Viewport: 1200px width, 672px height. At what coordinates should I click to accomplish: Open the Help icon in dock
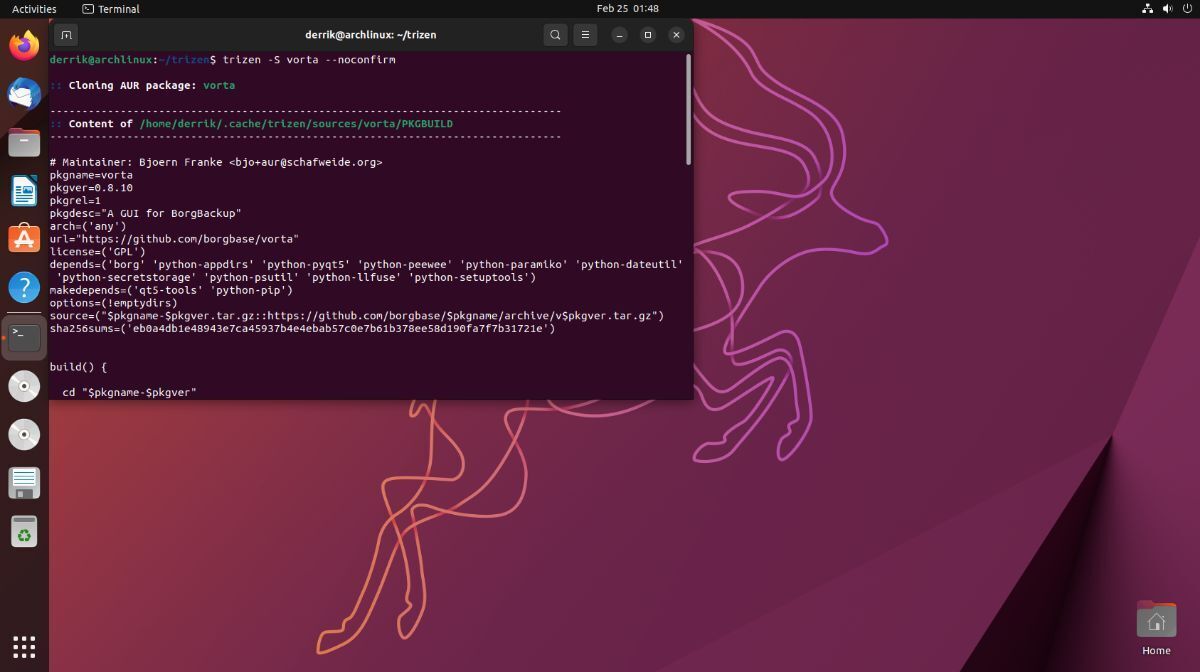tap(24, 288)
